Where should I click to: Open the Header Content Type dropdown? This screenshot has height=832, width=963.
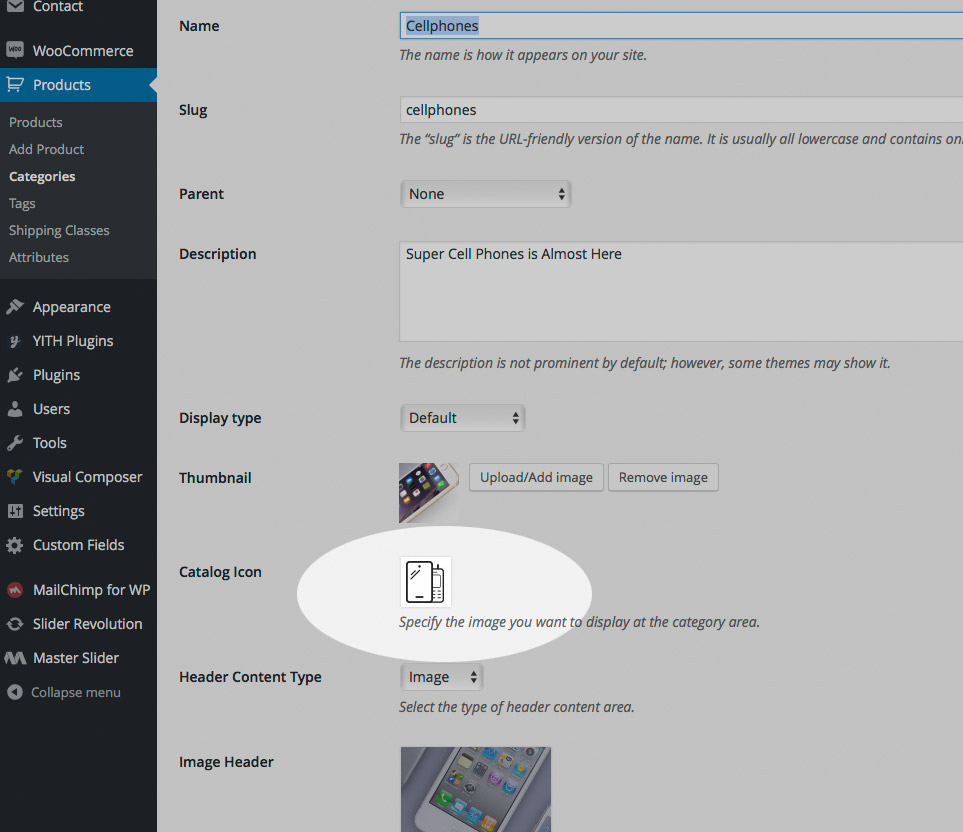[x=441, y=676]
